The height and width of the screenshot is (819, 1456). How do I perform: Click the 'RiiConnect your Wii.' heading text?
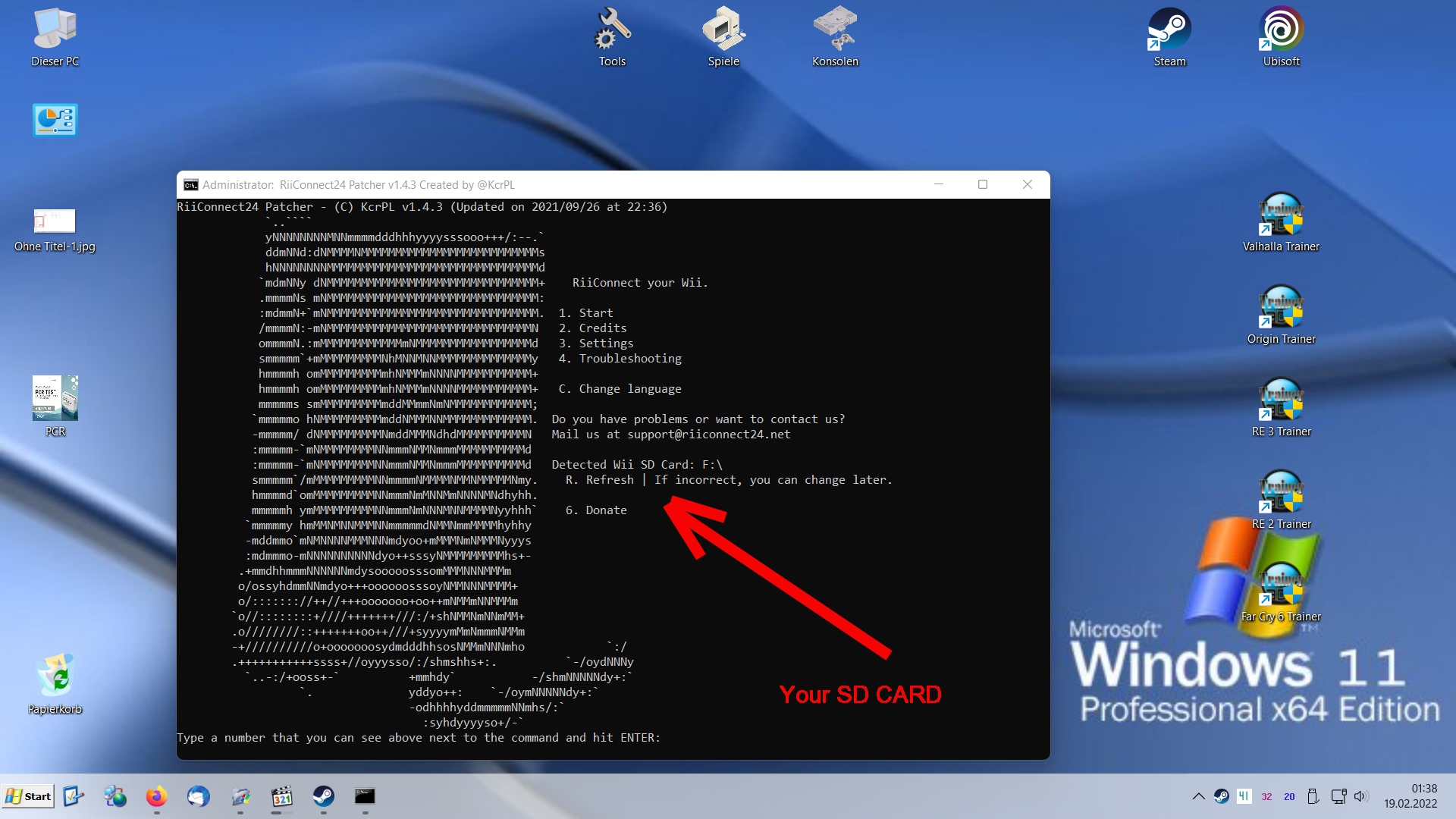click(x=640, y=283)
